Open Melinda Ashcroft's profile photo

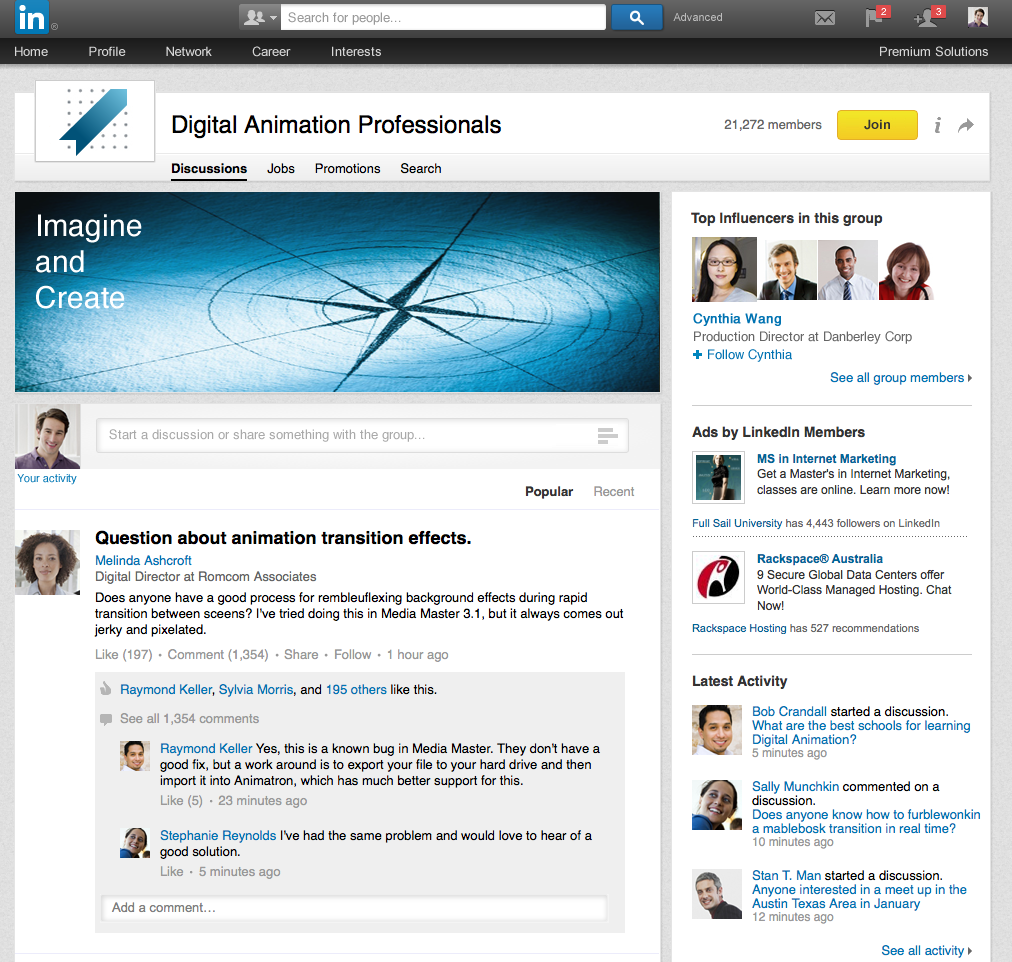pyautogui.click(x=47, y=562)
